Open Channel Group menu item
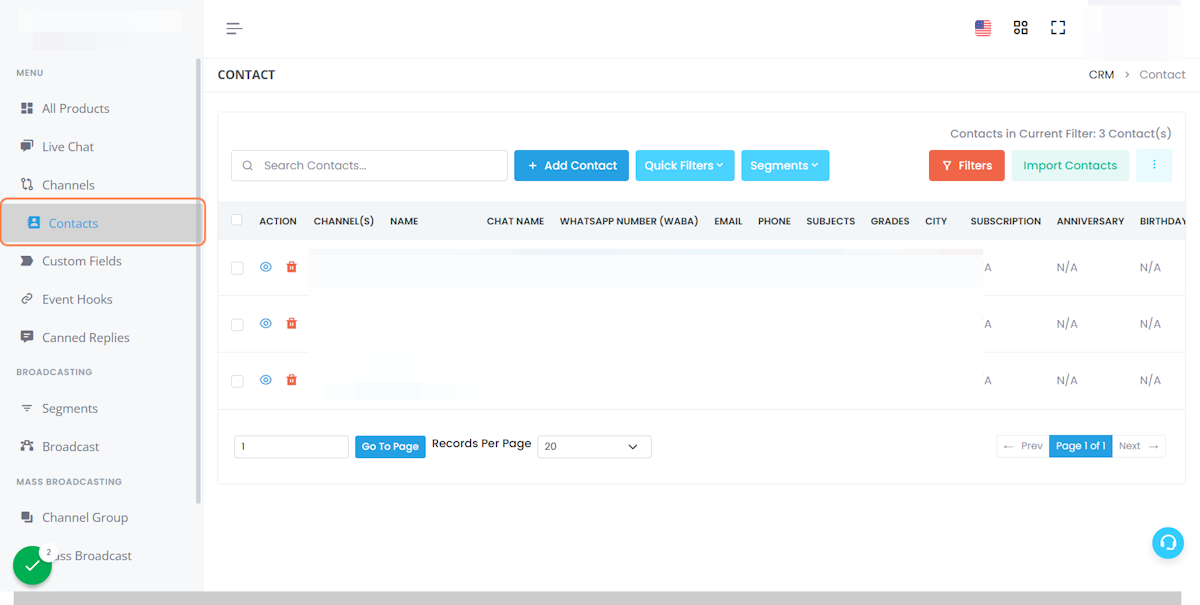Viewport: 1200px width, 605px height. (x=85, y=517)
